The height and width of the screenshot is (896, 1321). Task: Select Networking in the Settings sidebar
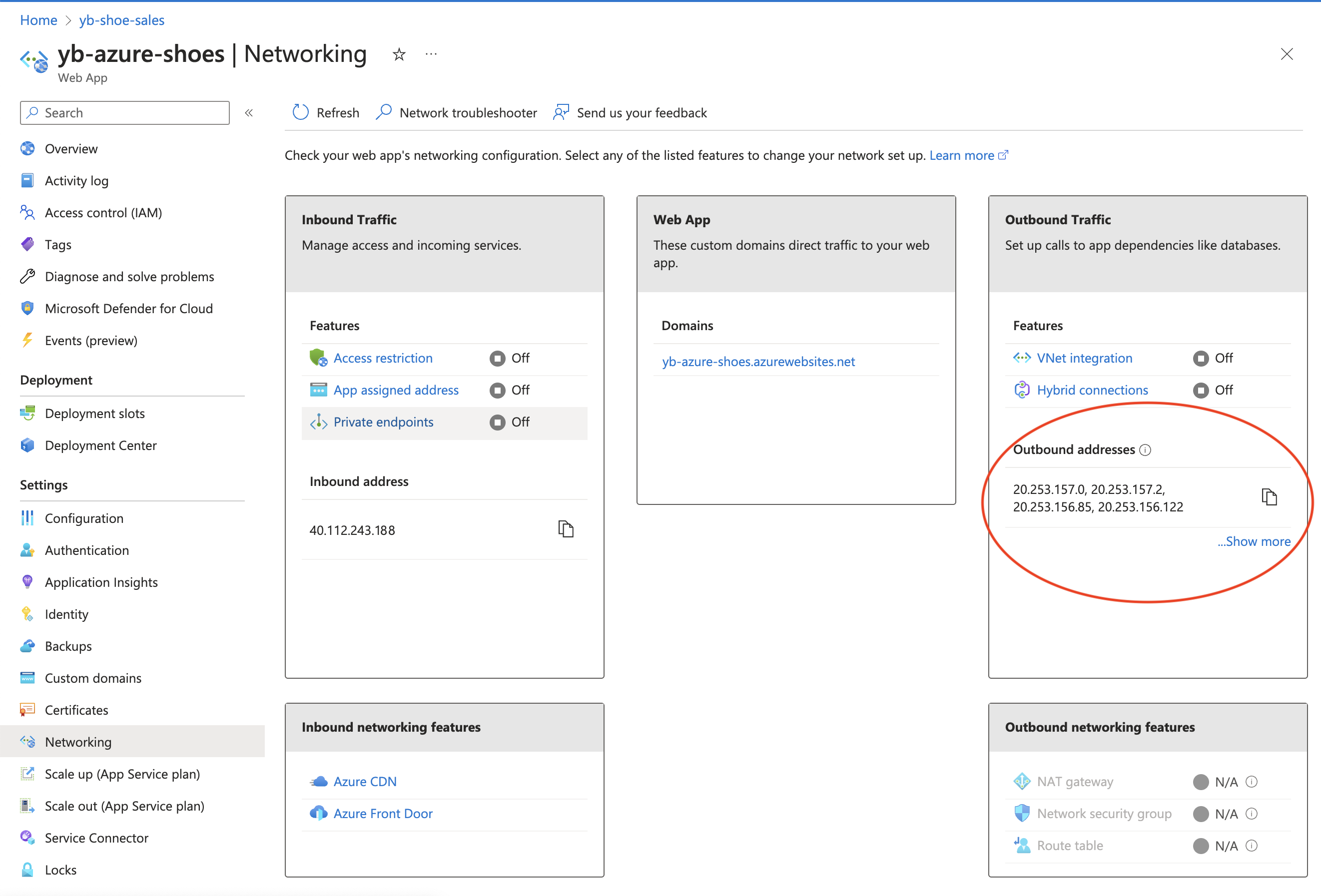click(x=78, y=742)
